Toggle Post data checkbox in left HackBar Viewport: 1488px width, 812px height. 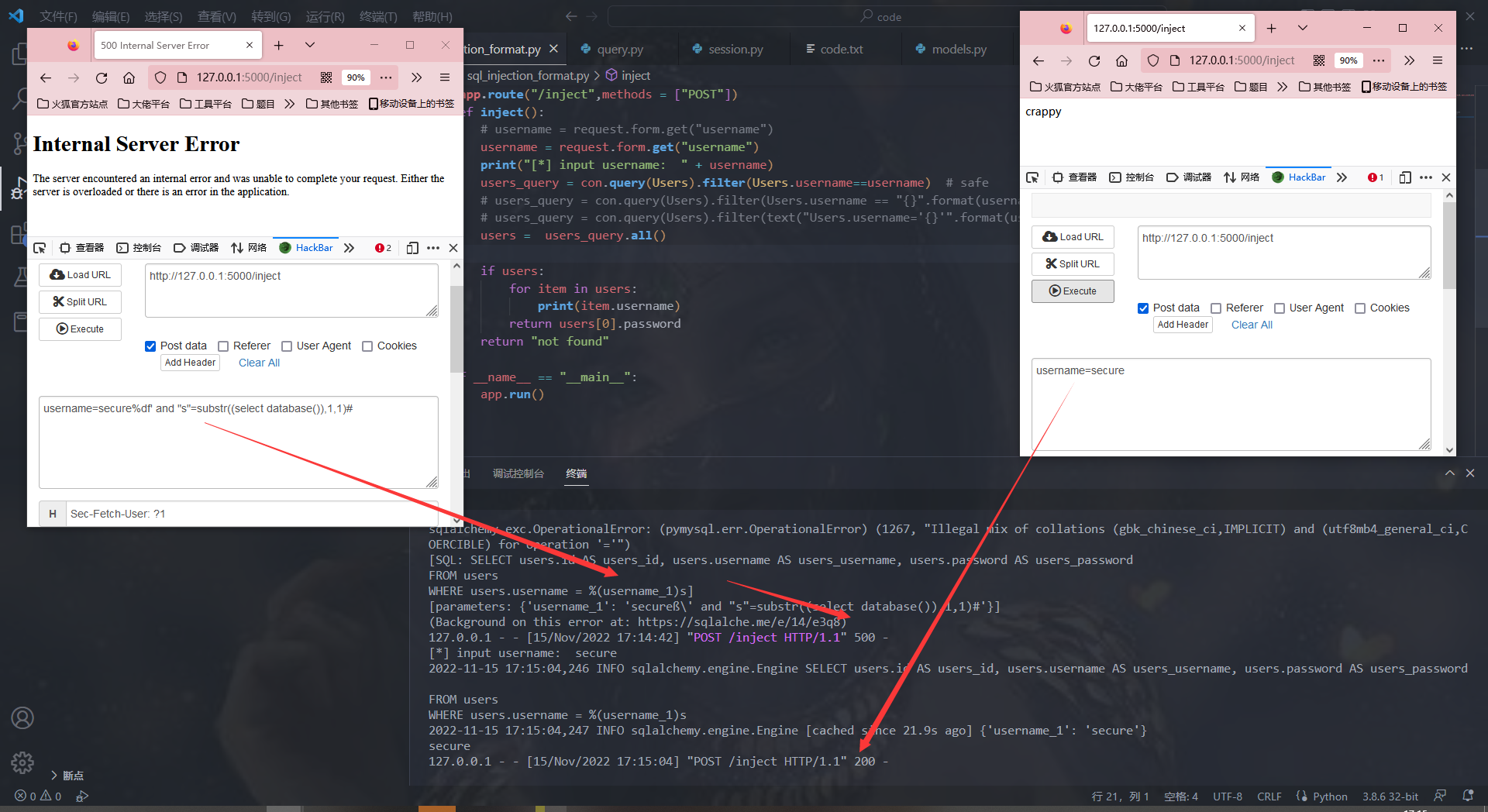[150, 346]
